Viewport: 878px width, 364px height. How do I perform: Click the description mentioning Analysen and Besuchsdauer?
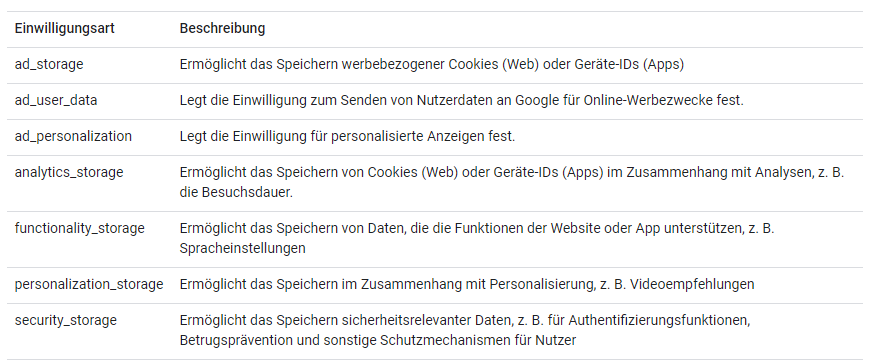coord(512,182)
